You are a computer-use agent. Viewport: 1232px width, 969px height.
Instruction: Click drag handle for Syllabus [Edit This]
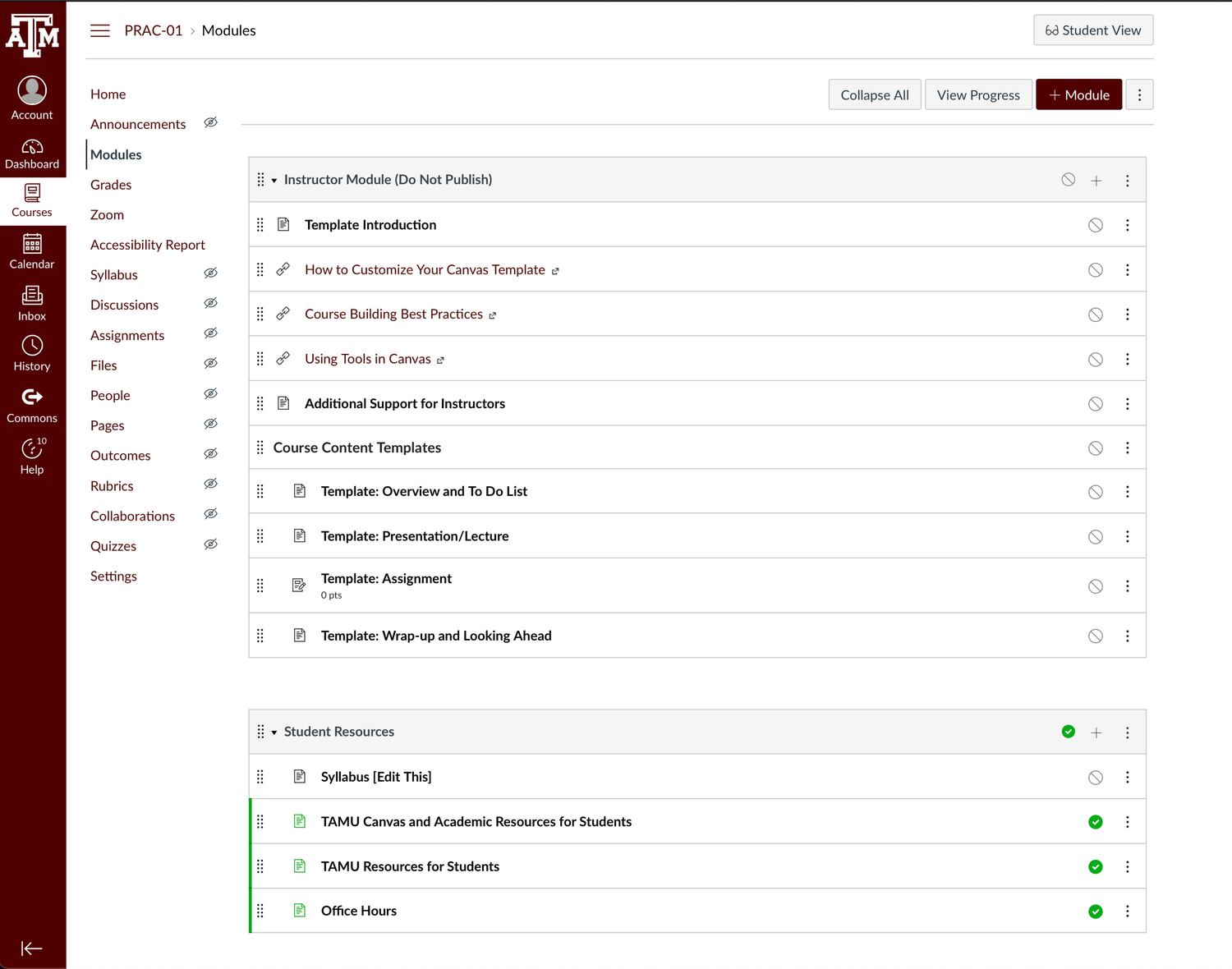(260, 777)
